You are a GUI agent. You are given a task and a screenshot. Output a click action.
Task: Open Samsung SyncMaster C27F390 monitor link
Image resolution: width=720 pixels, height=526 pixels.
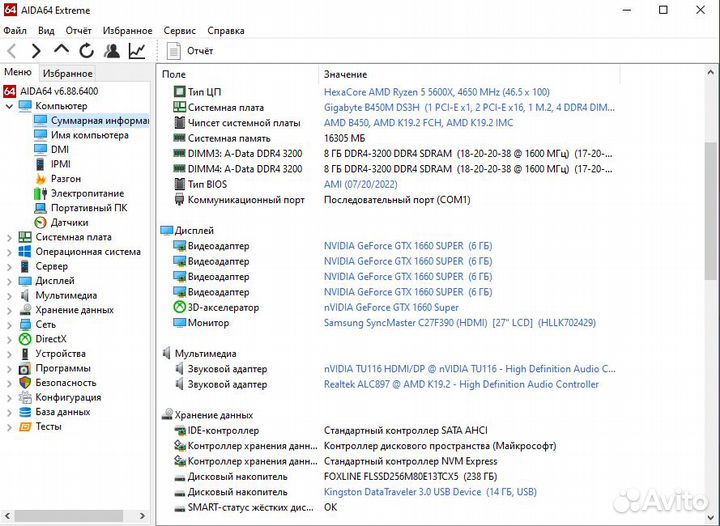click(x=460, y=323)
